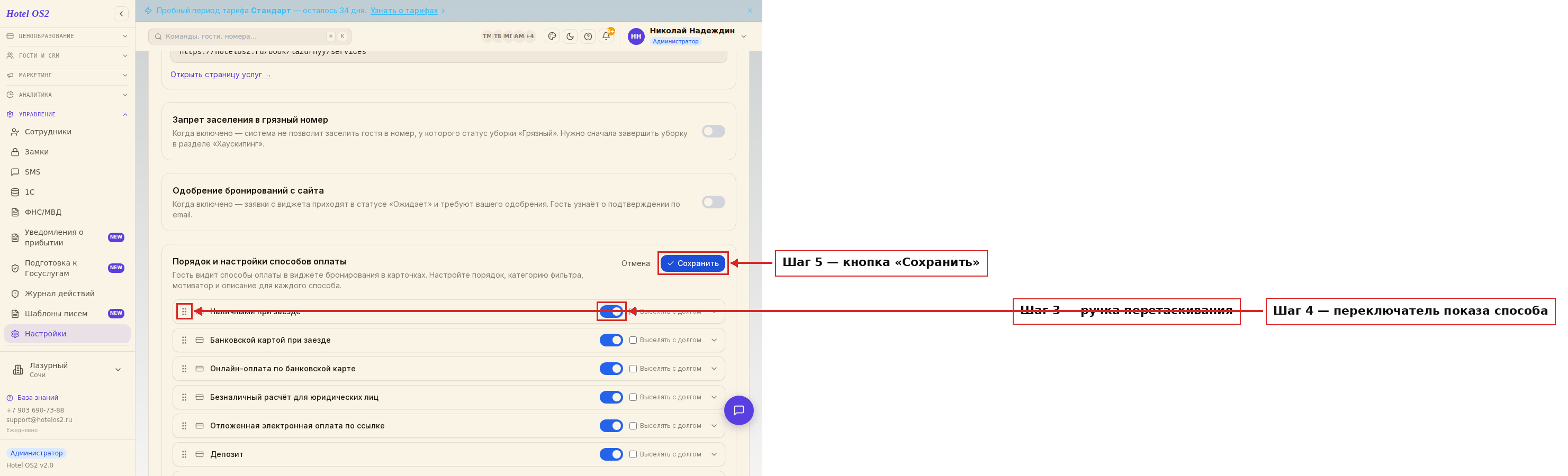Screen dimensions: 1568x476
Task: Grab drag handle of Онлайн-оплата по банковской карте
Action: click(x=184, y=369)
